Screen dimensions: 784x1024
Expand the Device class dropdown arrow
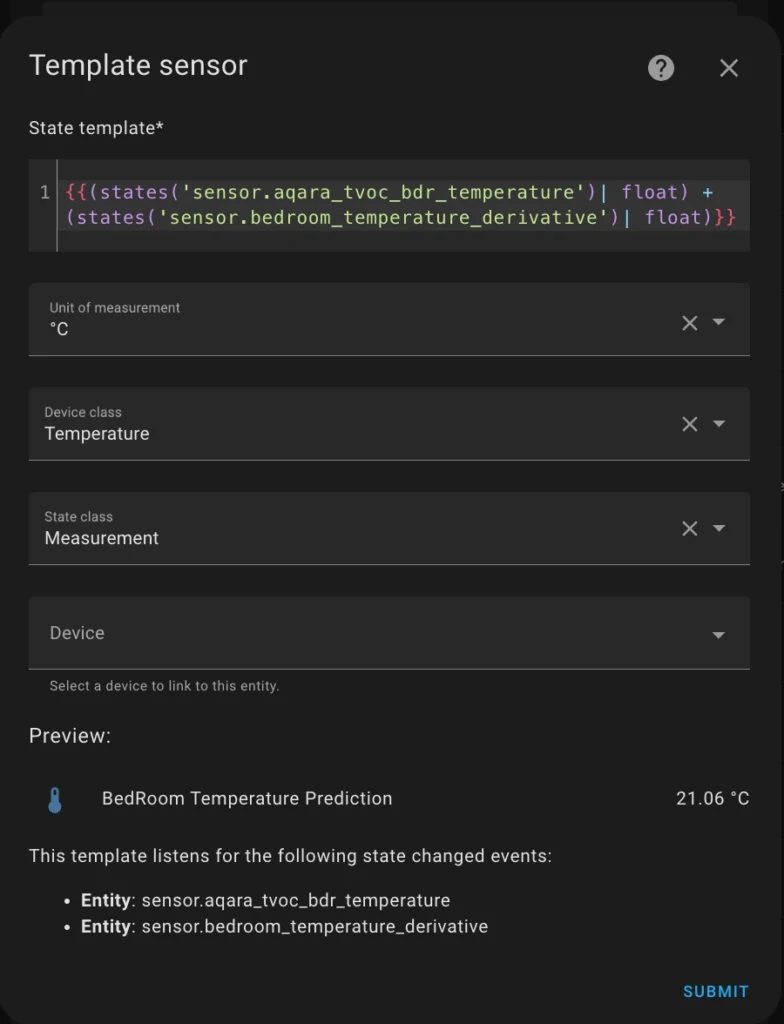(x=719, y=424)
